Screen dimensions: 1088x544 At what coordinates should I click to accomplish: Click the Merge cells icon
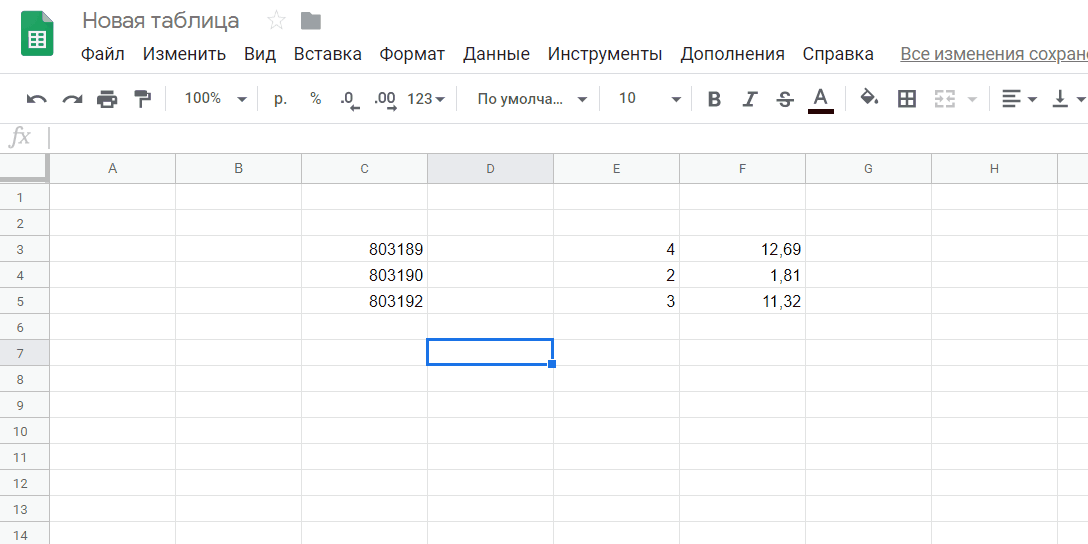(944, 99)
